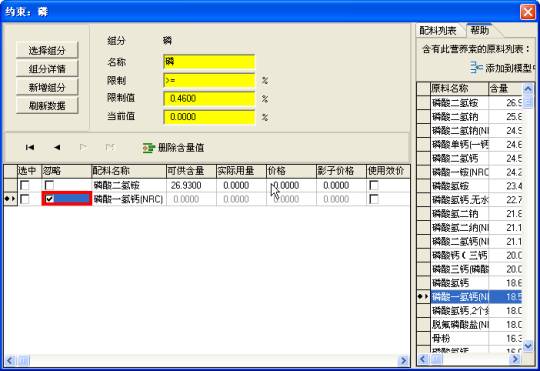This screenshot has width=540, height=371.
Task: Click the 删除含量值 delete icon
Action: click(148, 148)
